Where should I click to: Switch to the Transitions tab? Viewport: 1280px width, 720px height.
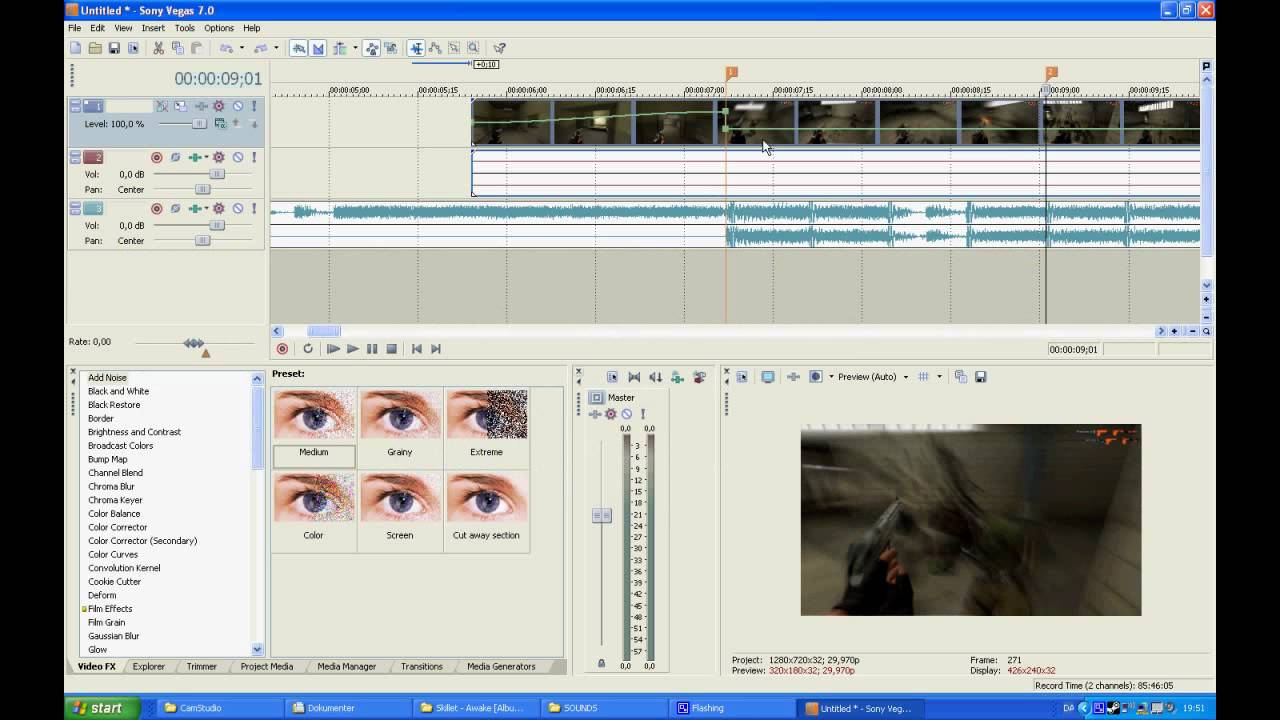pyautogui.click(x=422, y=666)
